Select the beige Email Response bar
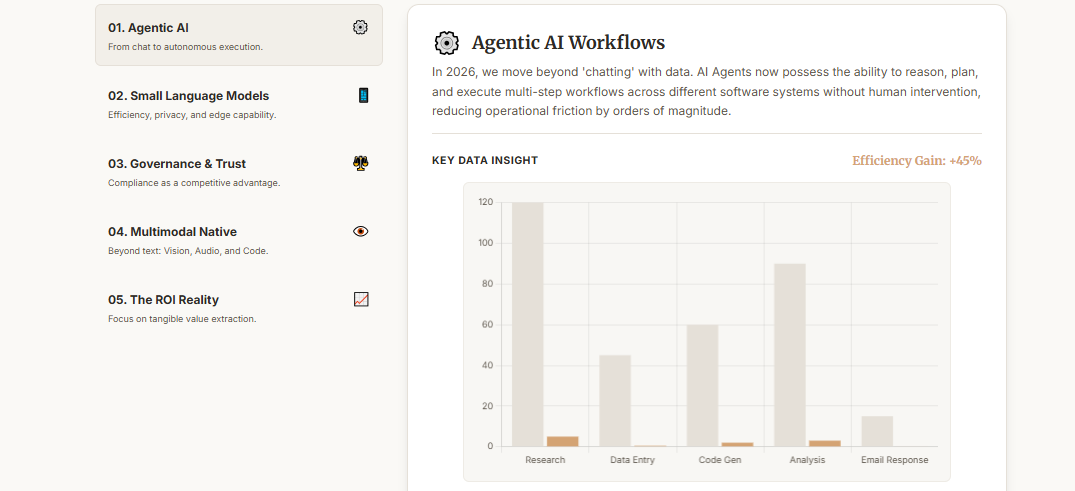 tap(877, 431)
